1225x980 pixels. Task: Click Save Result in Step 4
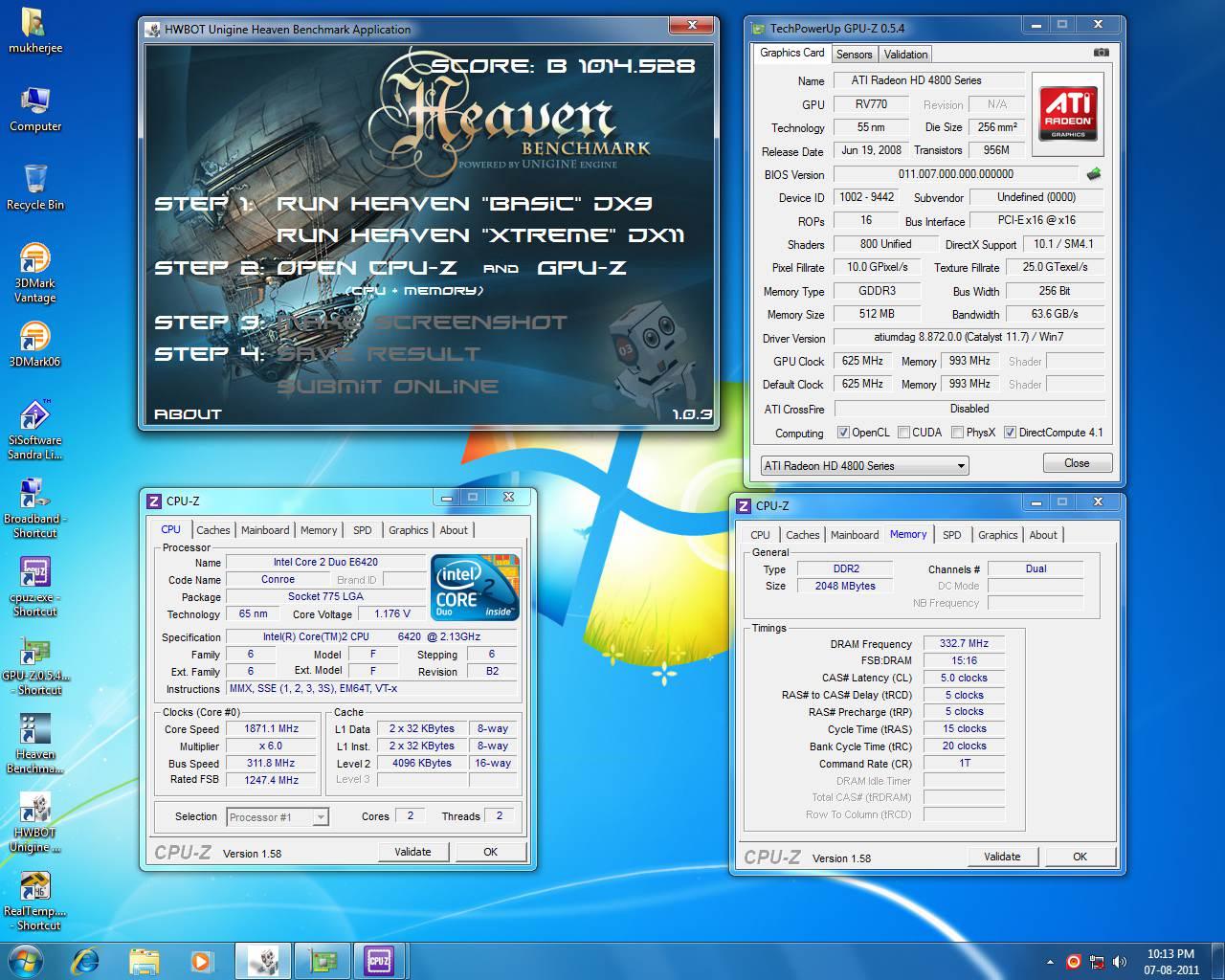tap(379, 354)
